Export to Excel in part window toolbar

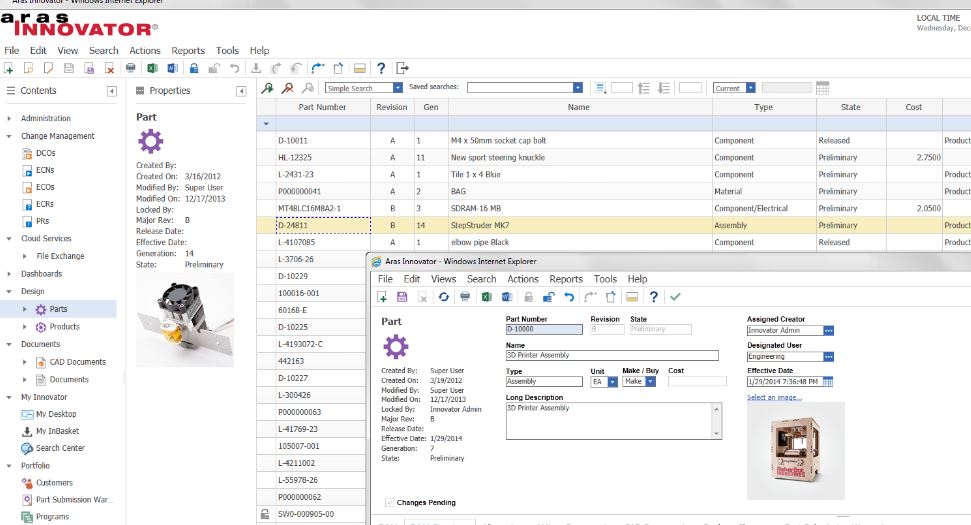coord(486,297)
